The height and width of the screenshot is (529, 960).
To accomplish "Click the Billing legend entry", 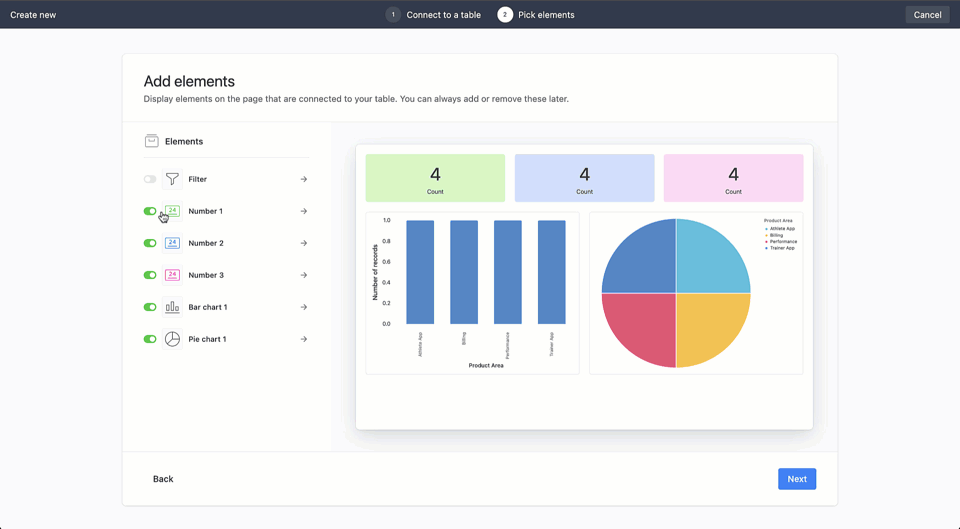I will (774, 235).
